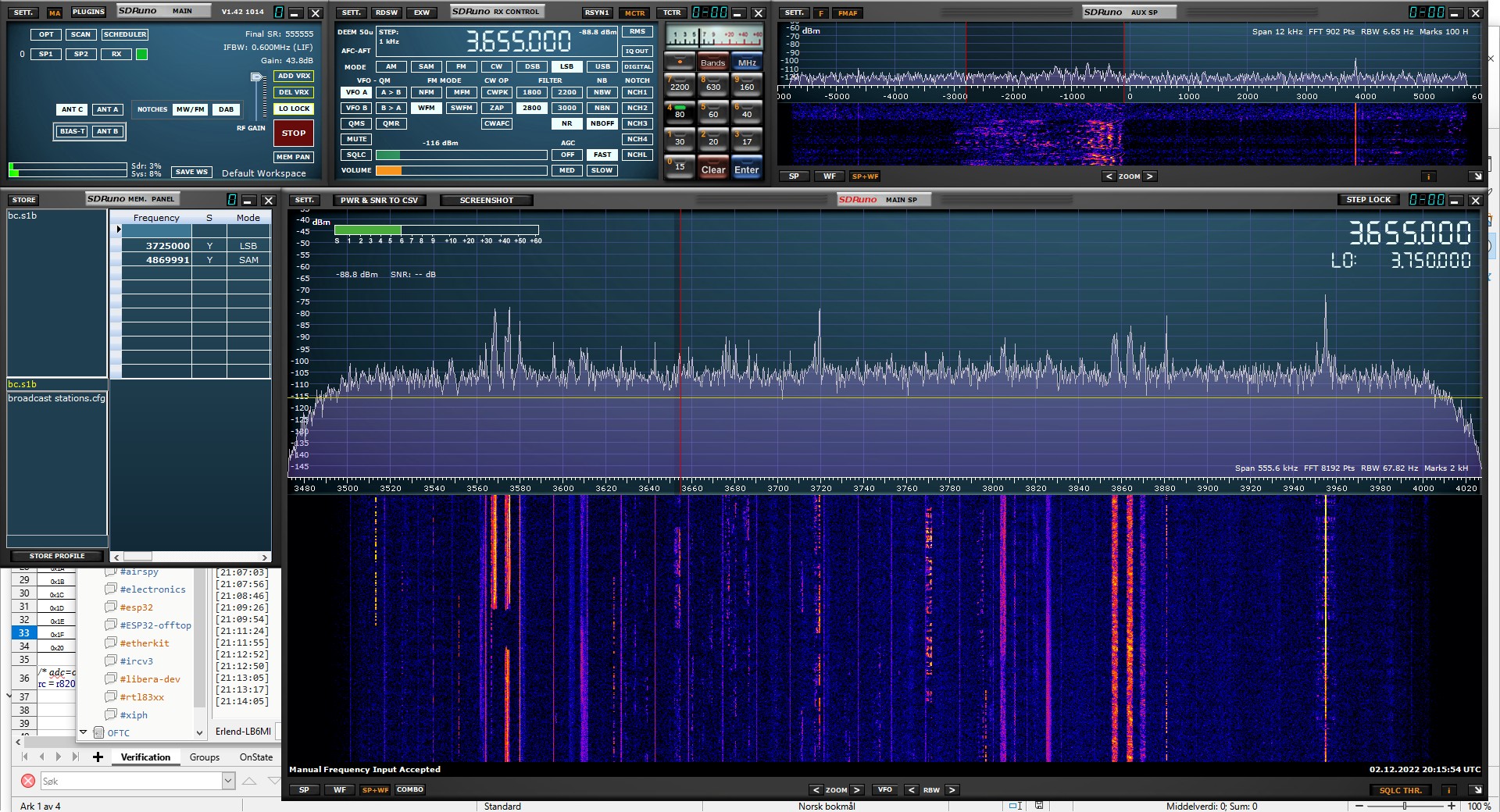Select the #xiph channel icon
This screenshot has height=812, width=1500.
click(x=111, y=714)
